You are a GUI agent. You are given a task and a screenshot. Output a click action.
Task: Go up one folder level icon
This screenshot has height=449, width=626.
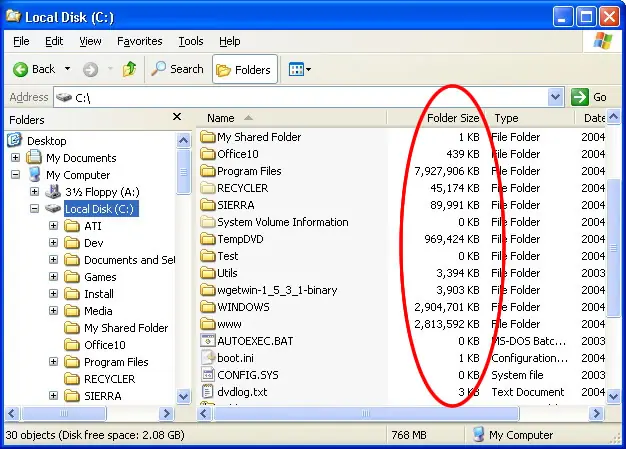click(129, 69)
